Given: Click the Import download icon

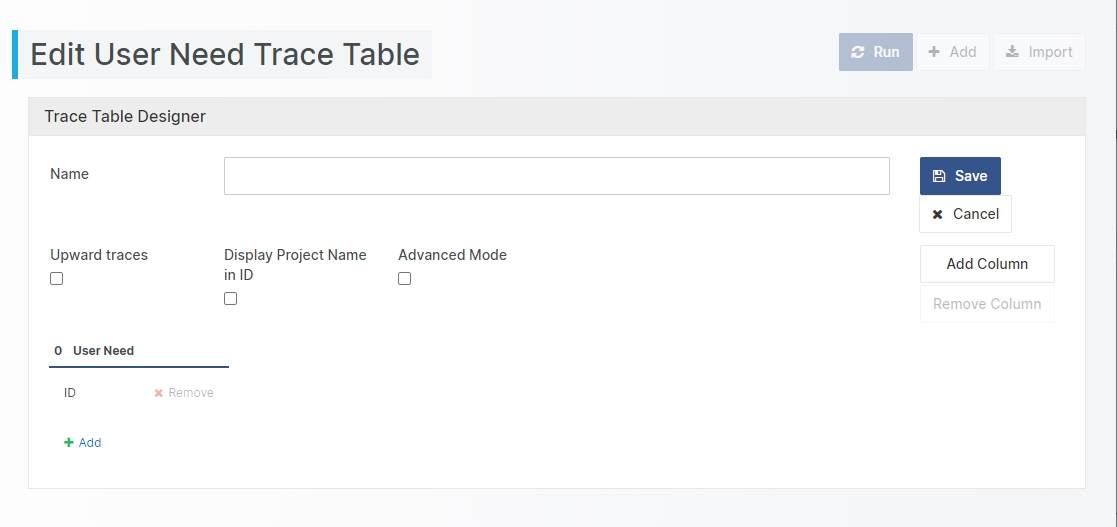Looking at the screenshot, I should (x=1013, y=52).
